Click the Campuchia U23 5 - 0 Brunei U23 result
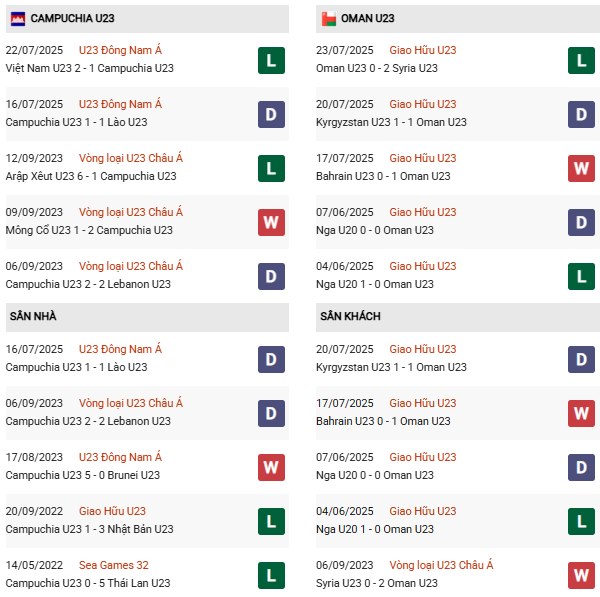 coord(83,476)
